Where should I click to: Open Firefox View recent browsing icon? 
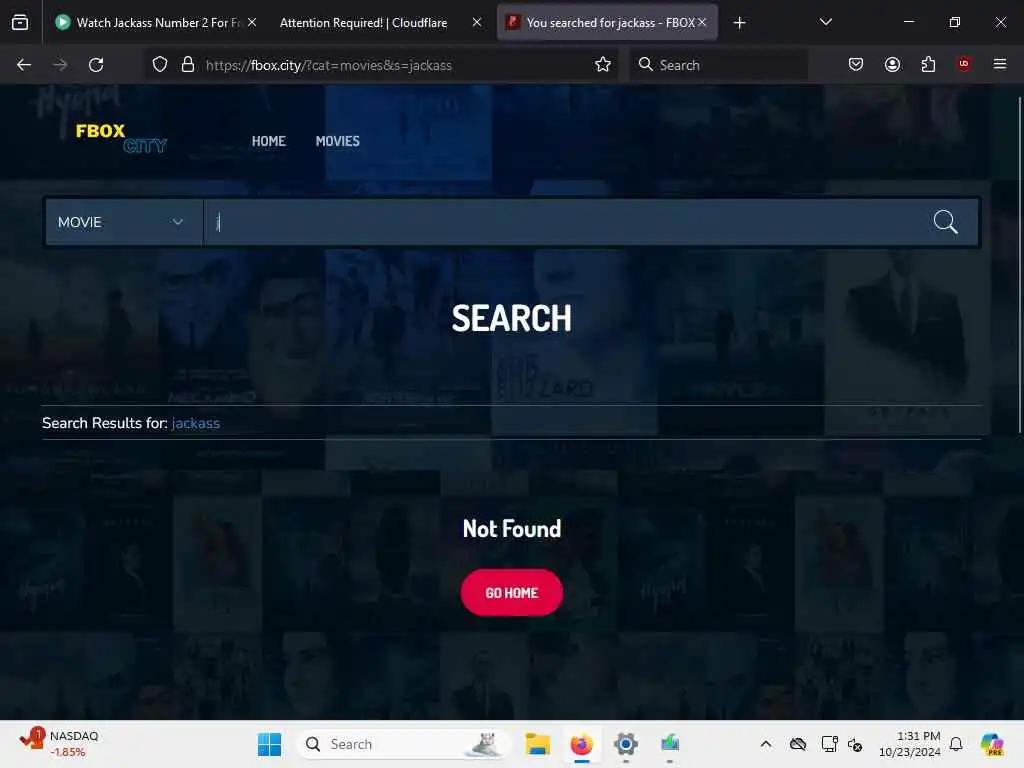coord(20,22)
